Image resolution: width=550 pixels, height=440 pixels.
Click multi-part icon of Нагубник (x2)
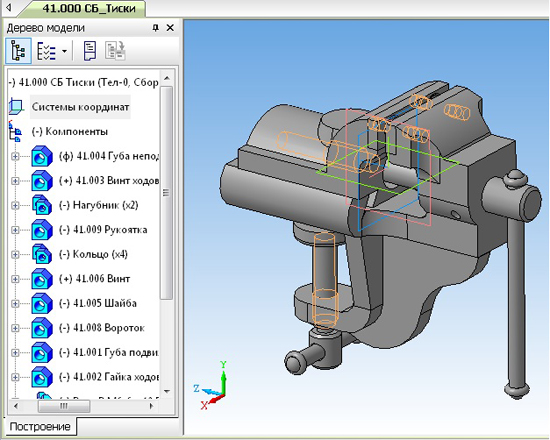coord(42,205)
